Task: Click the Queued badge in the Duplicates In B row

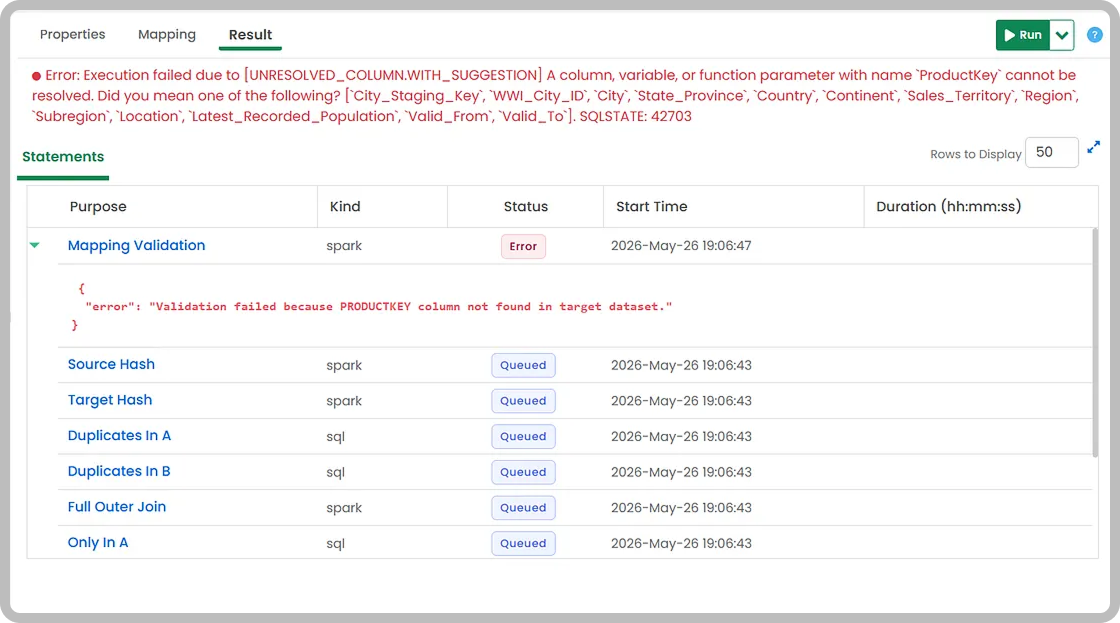Action: pos(523,472)
